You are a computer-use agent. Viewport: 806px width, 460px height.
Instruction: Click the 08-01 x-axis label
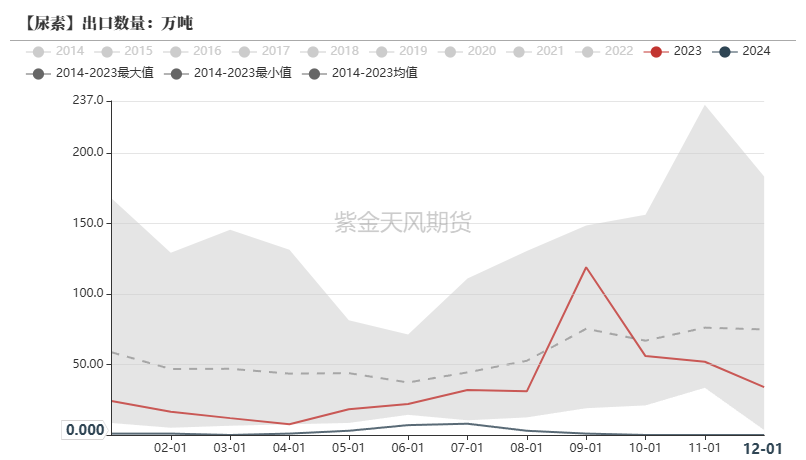pyautogui.click(x=526, y=448)
